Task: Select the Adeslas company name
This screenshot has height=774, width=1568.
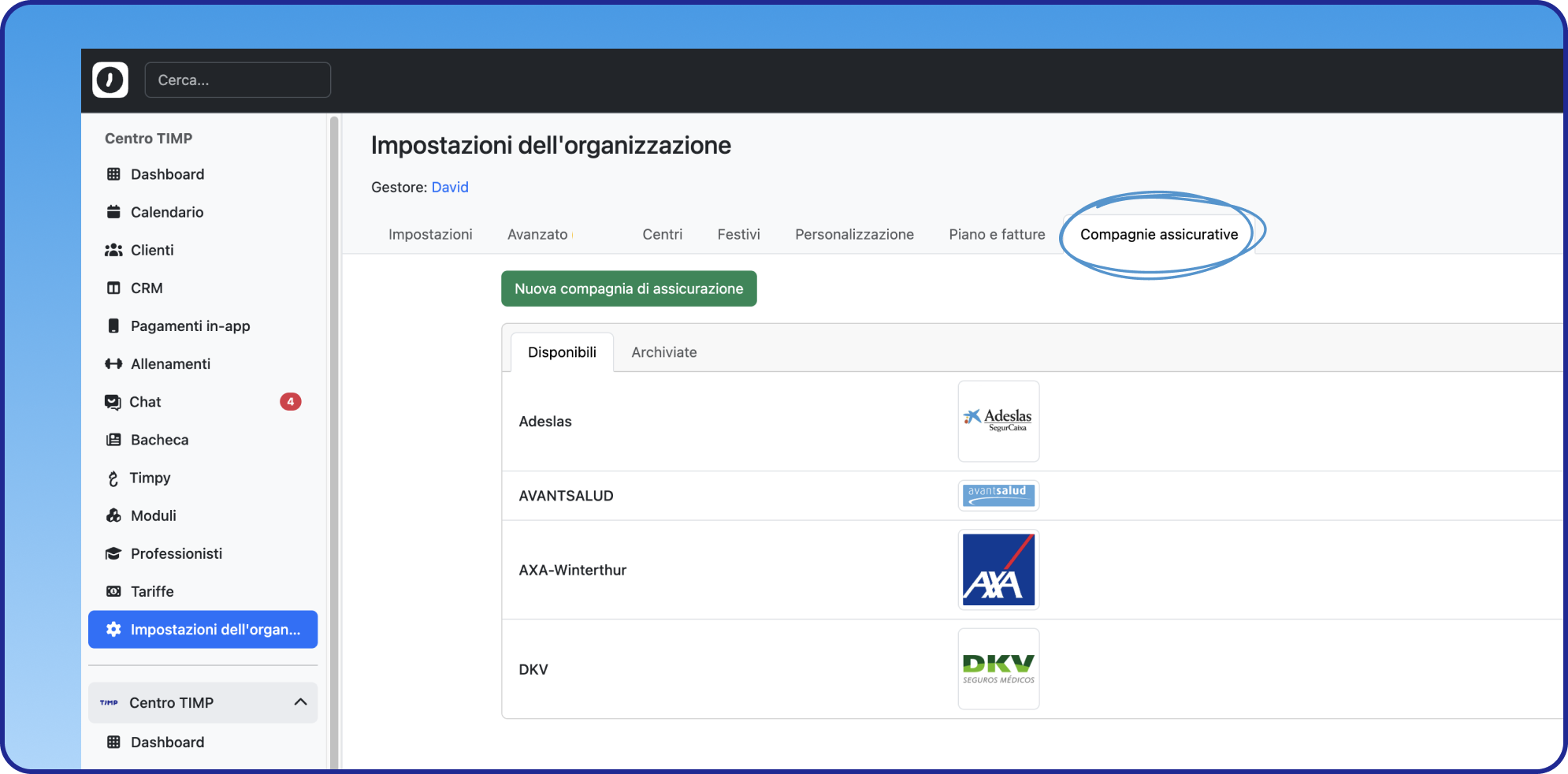Action: pos(545,422)
